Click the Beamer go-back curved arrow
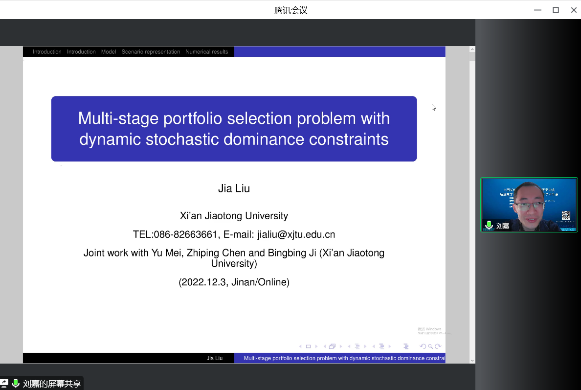581x390 pixels. pyautogui.click(x=423, y=347)
